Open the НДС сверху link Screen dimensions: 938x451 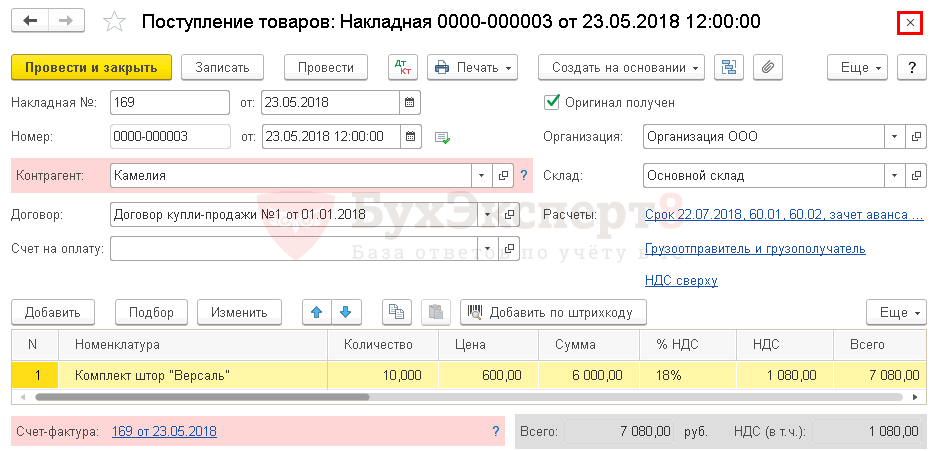681,281
